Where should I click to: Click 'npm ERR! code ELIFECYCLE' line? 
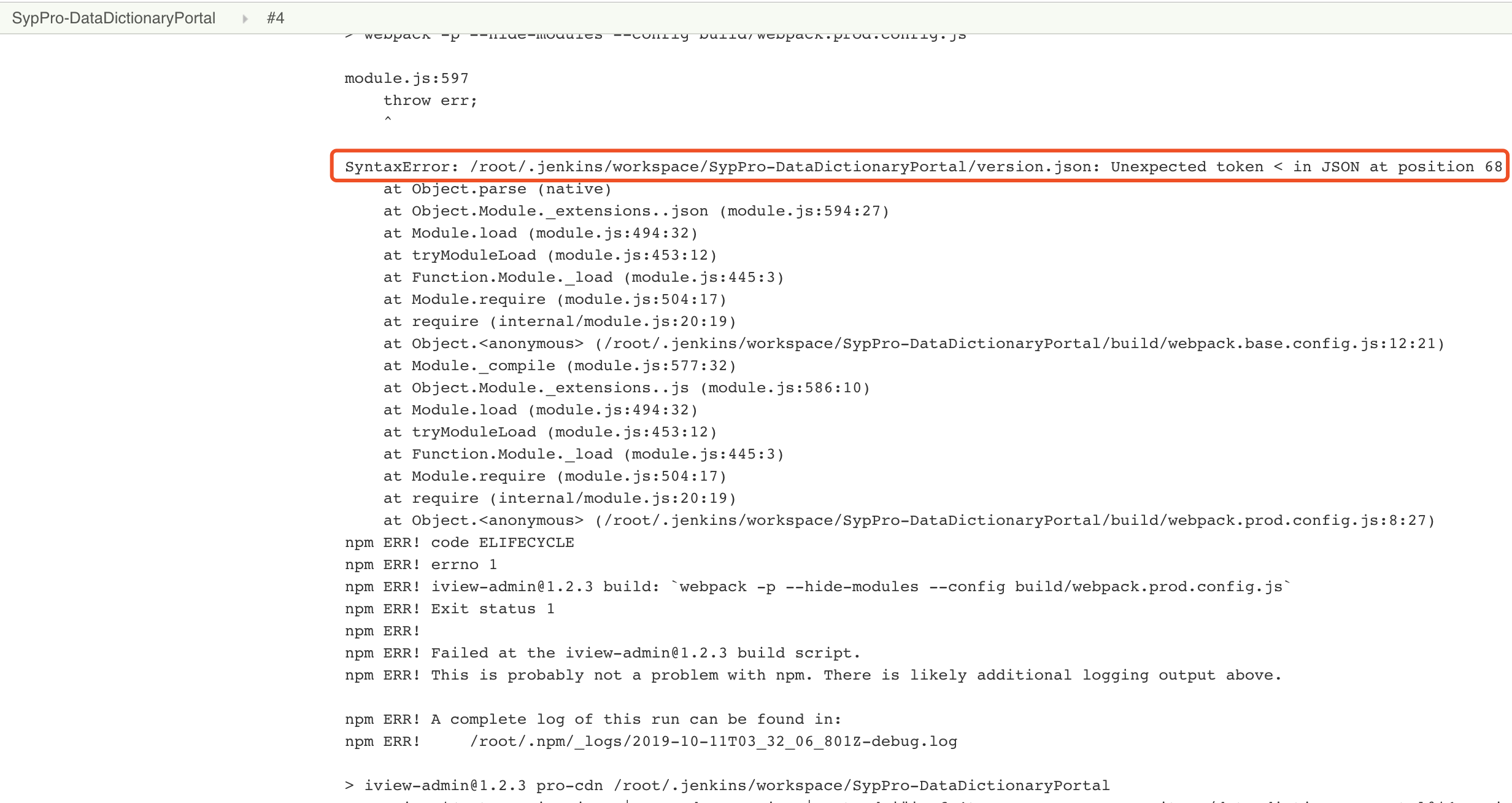[x=460, y=543]
